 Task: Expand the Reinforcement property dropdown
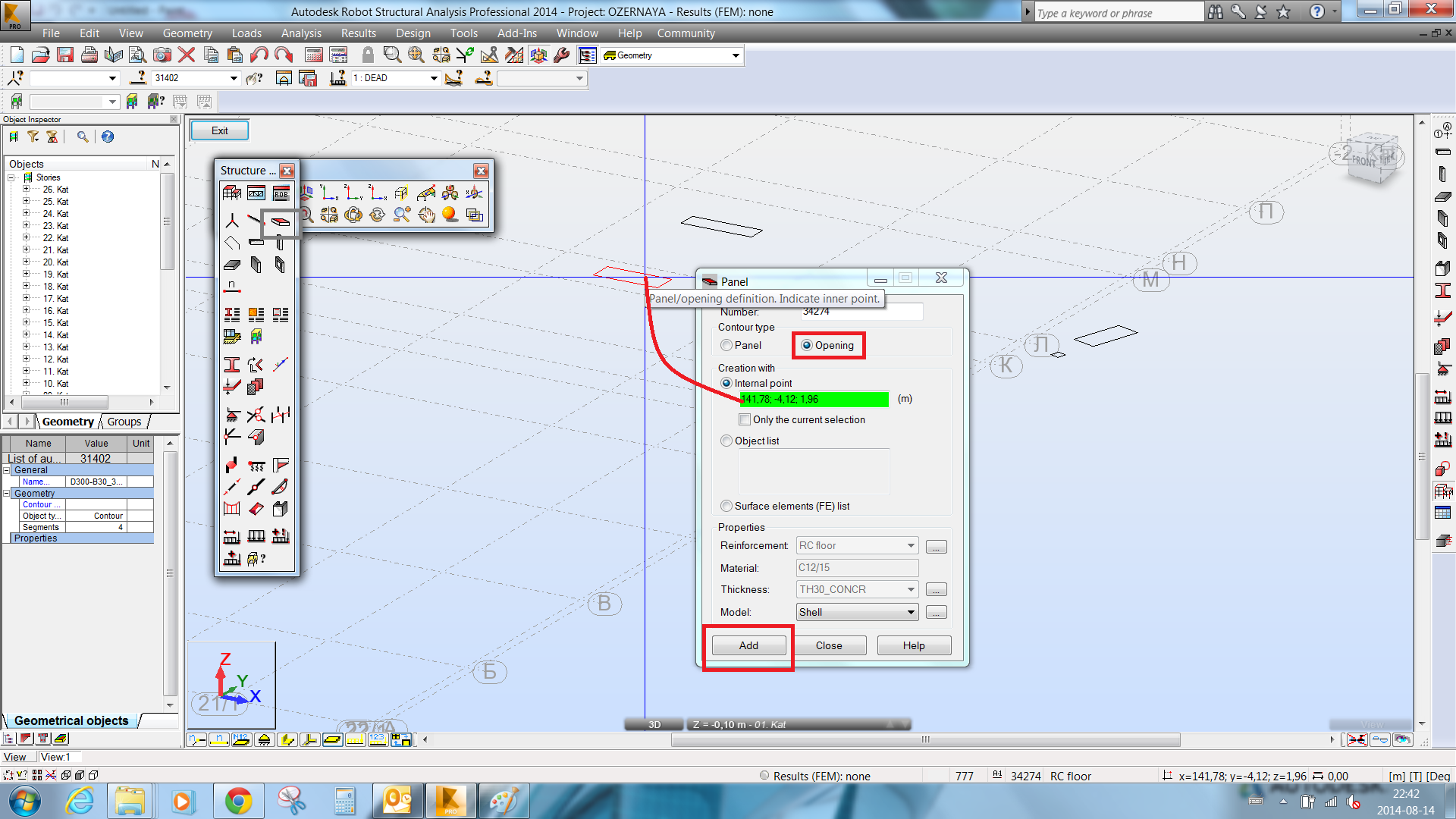click(908, 545)
